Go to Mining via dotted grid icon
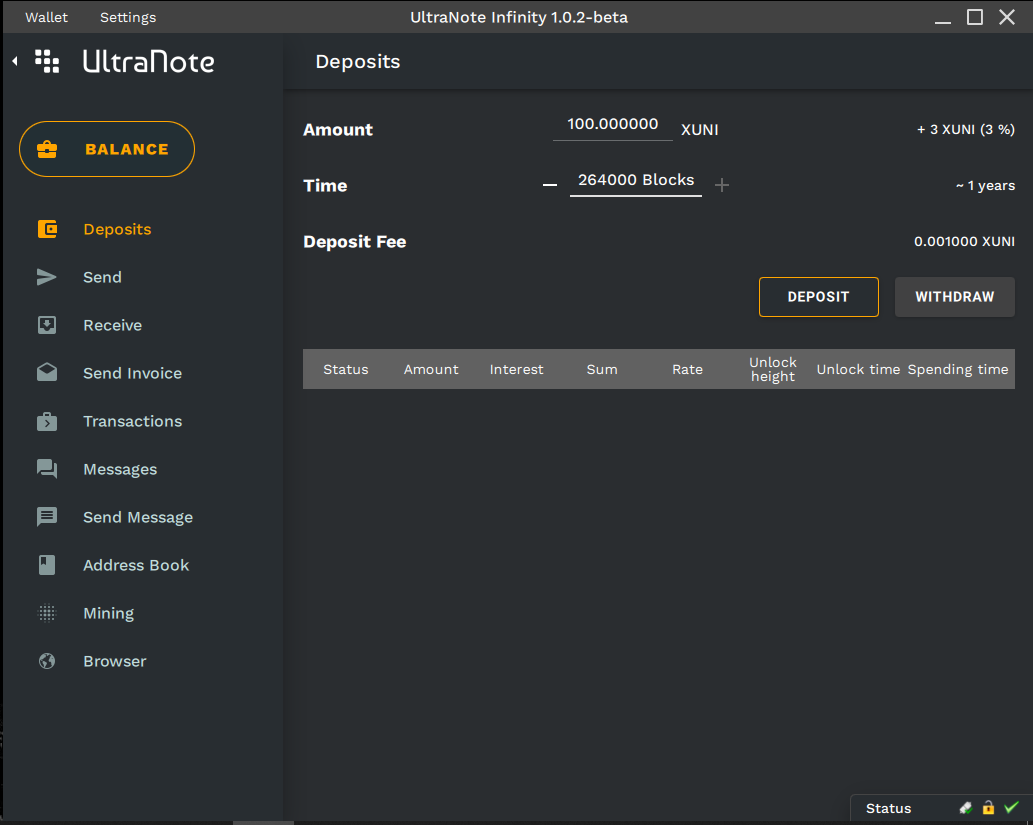This screenshot has width=1033, height=825. (x=47, y=613)
